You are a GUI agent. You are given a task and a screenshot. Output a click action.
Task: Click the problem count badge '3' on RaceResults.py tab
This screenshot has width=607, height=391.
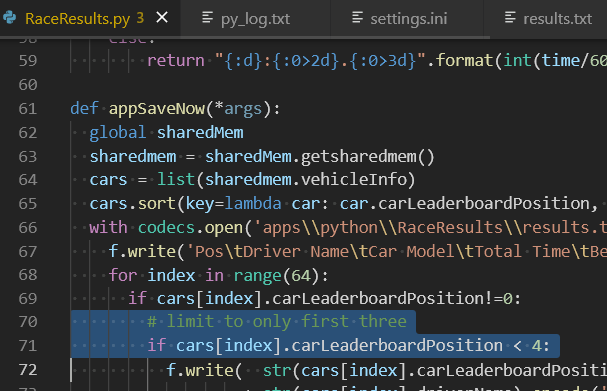pos(140,18)
